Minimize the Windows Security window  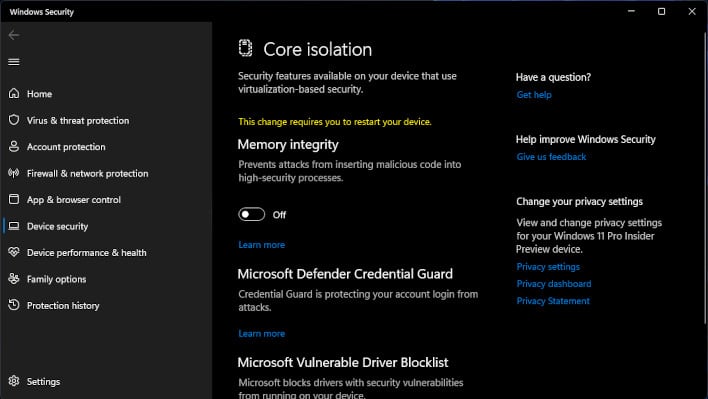coord(631,11)
